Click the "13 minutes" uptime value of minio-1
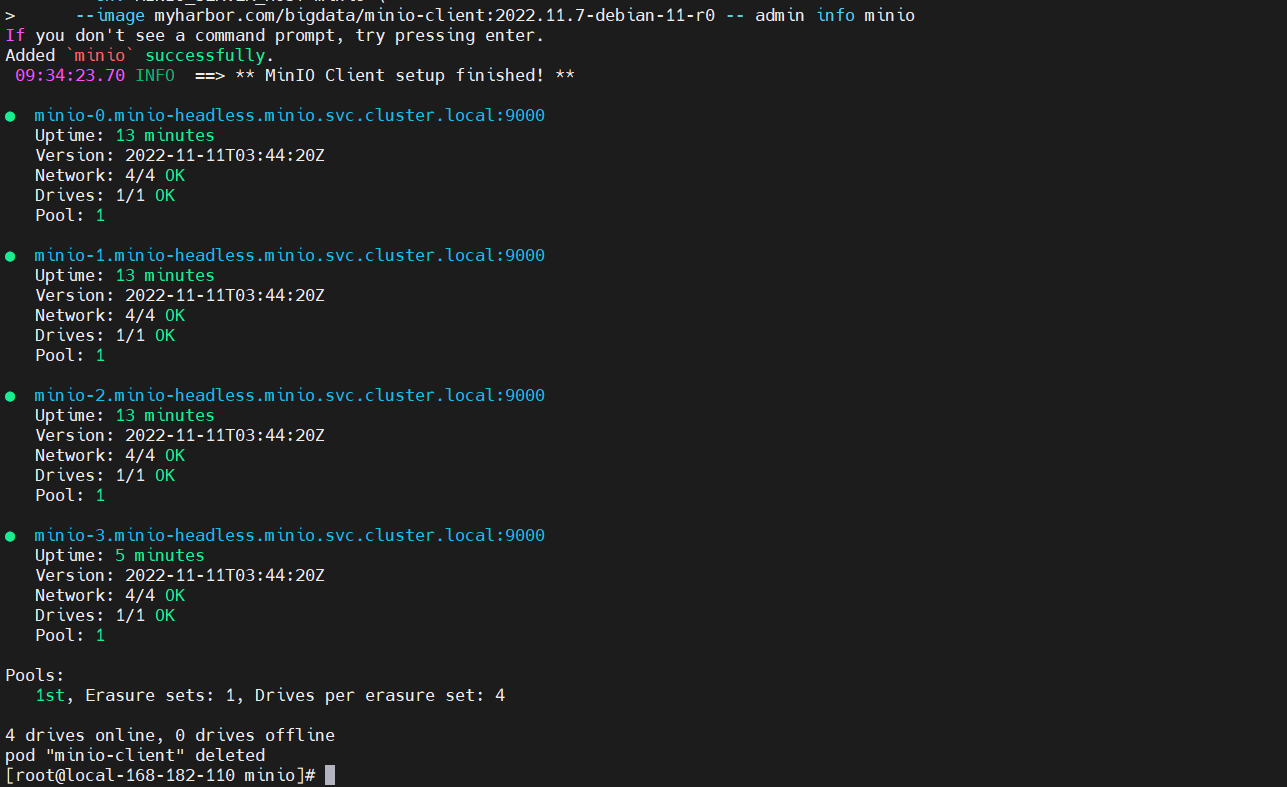The image size is (1287, 787). pyautogui.click(x=165, y=276)
